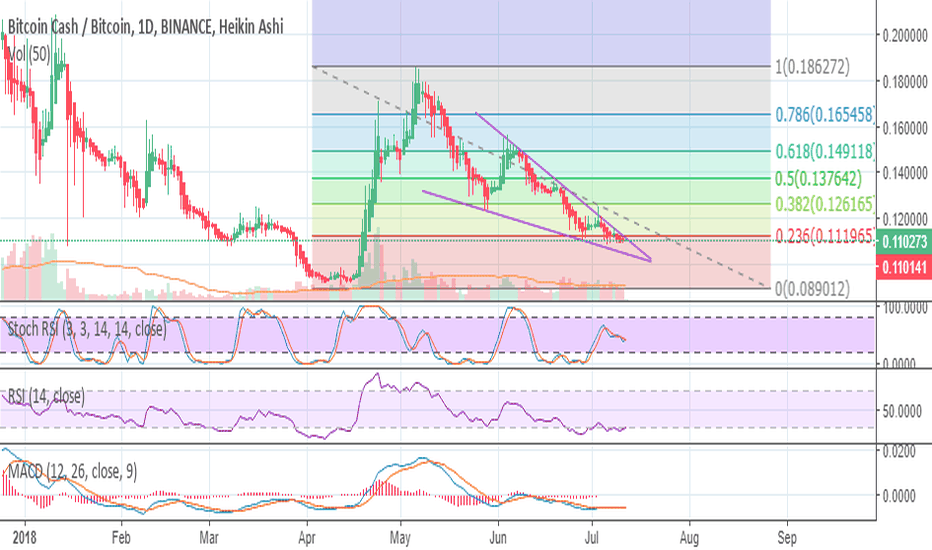The height and width of the screenshot is (550, 932).
Task: Click the red 0.110141 price tag
Action: 904,268
